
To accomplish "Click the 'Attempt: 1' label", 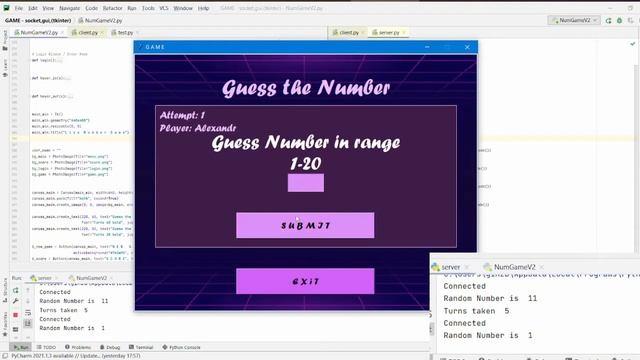I will pyautogui.click(x=182, y=115).
